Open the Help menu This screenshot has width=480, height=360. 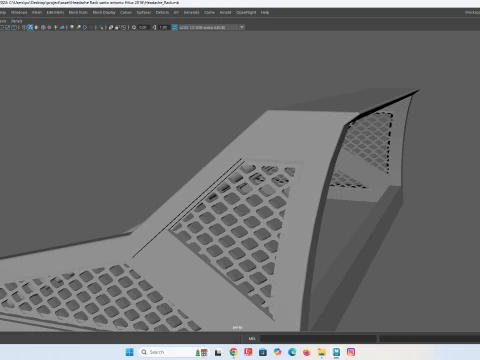tap(265, 12)
